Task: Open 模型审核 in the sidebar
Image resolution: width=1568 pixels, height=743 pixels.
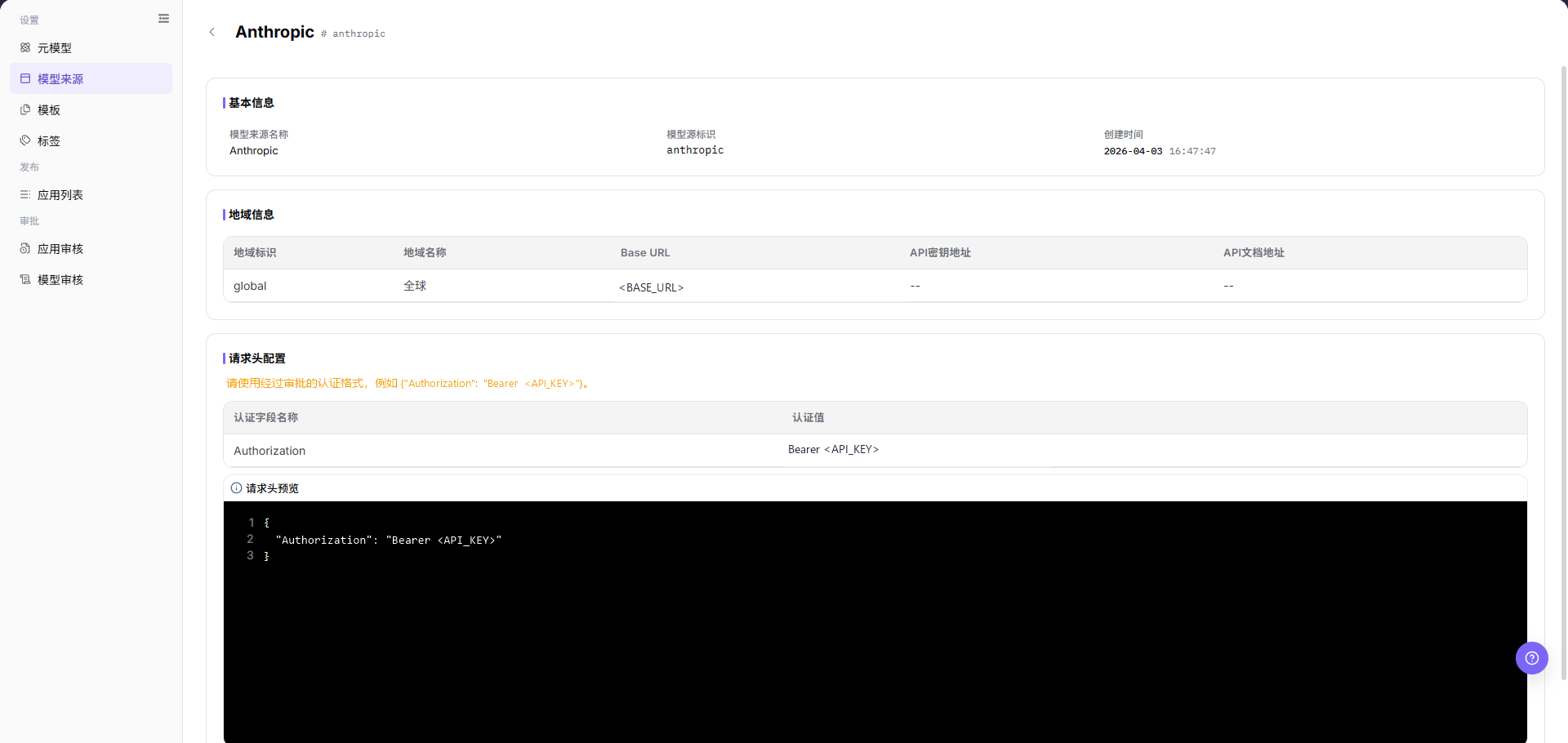Action: coord(91,279)
